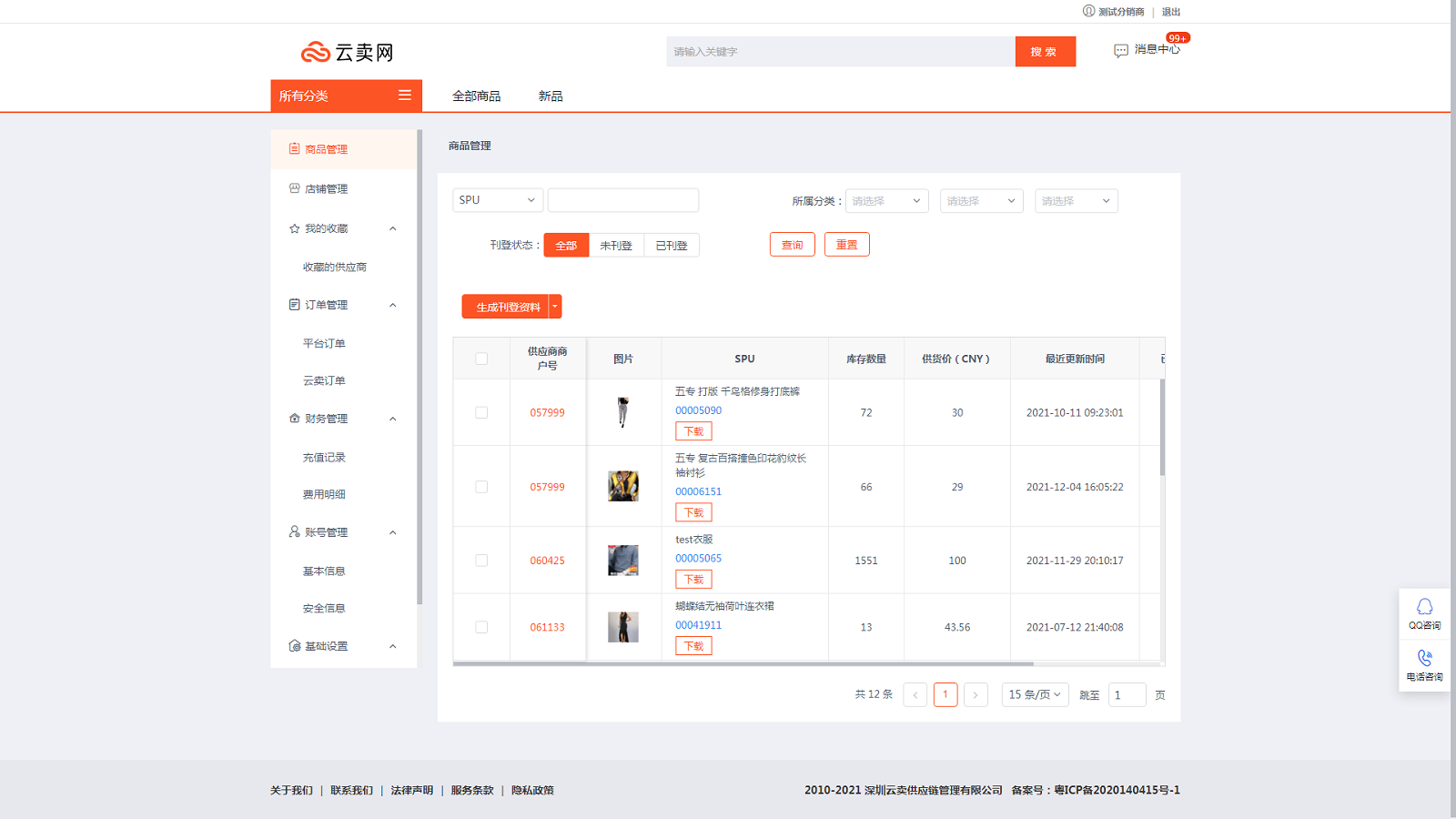This screenshot has height=819, width=1456.
Task: Switch to the 新品 tab
Action: (551, 96)
